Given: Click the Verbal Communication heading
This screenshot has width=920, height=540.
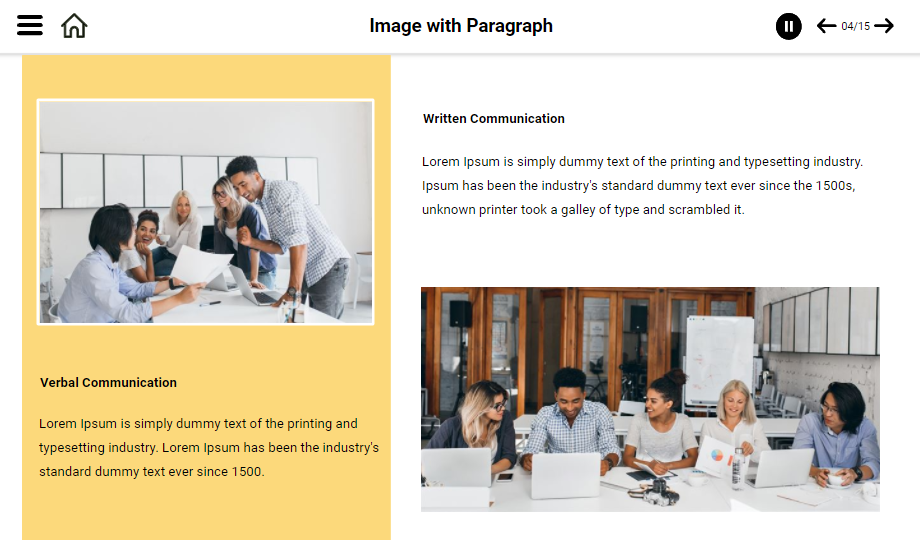Looking at the screenshot, I should coord(108,383).
